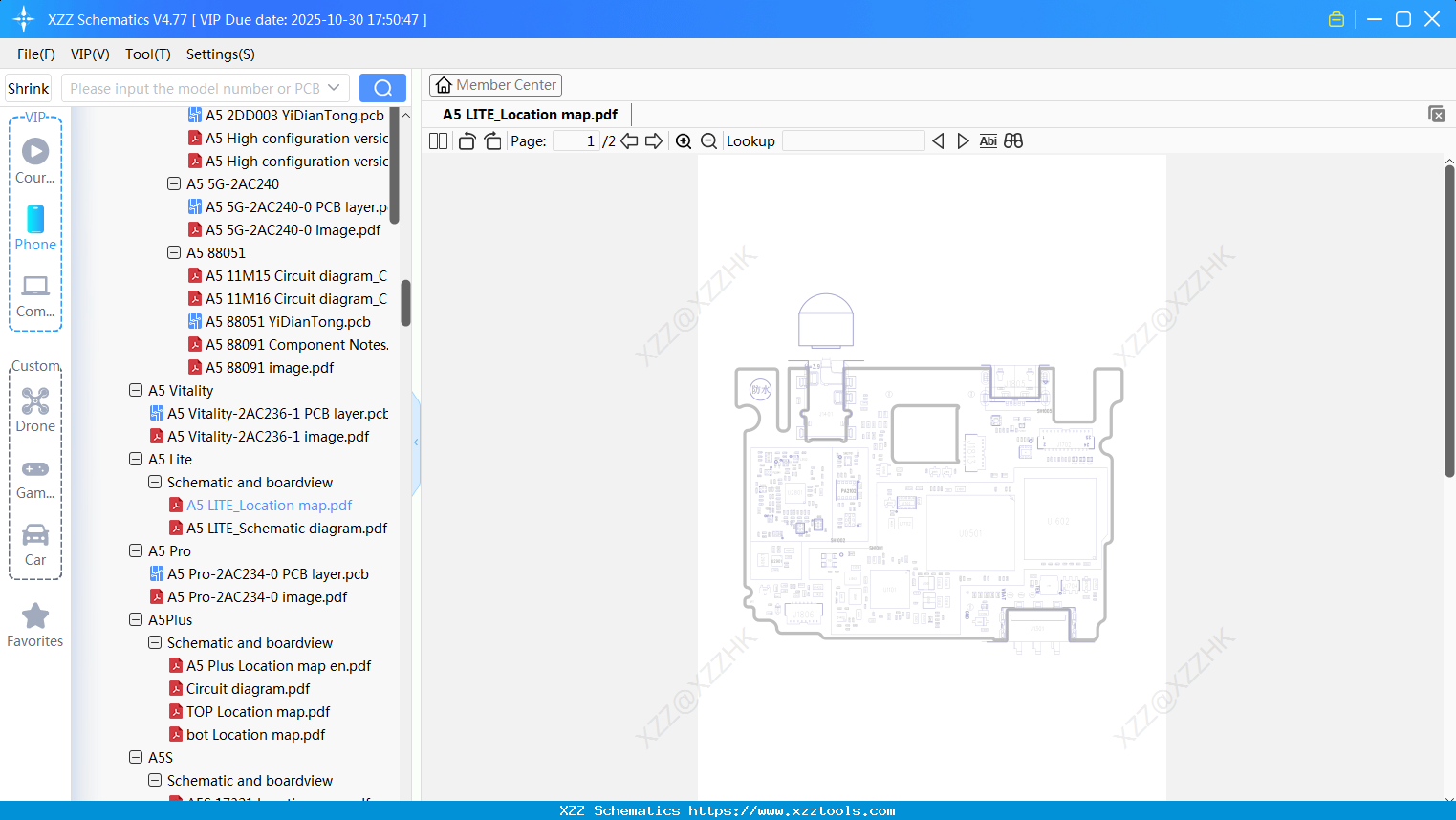Screen dimensions: 1456x820
Task: Open the Car category
Action: point(35,545)
